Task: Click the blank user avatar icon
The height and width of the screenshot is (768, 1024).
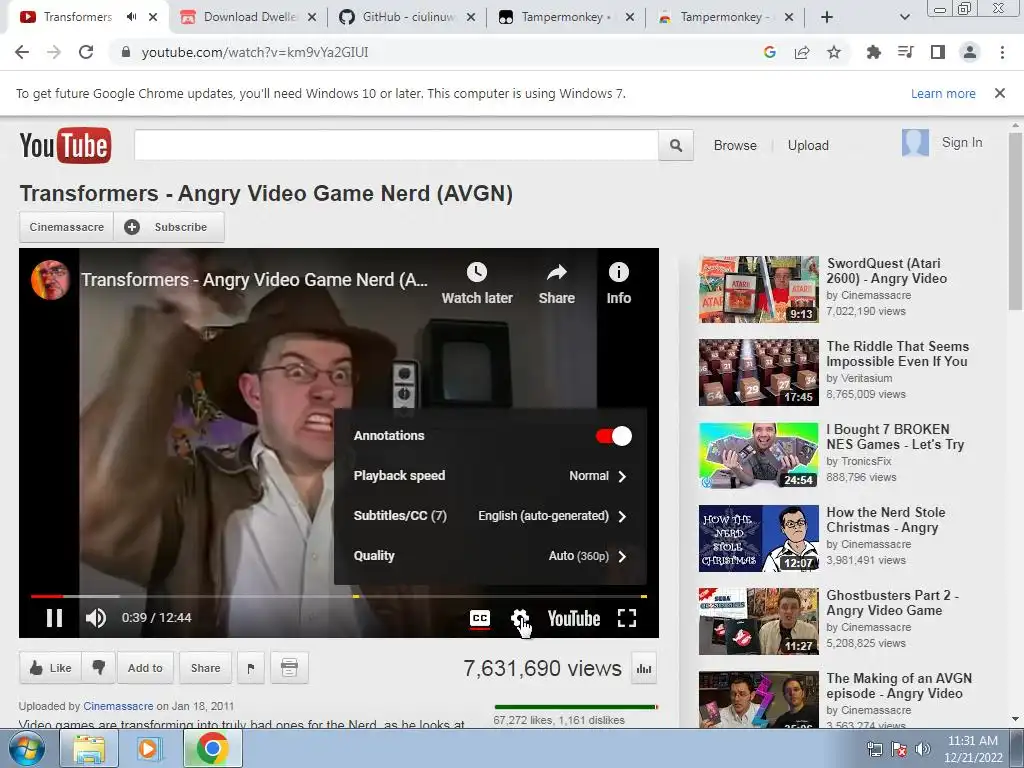Action: (915, 142)
